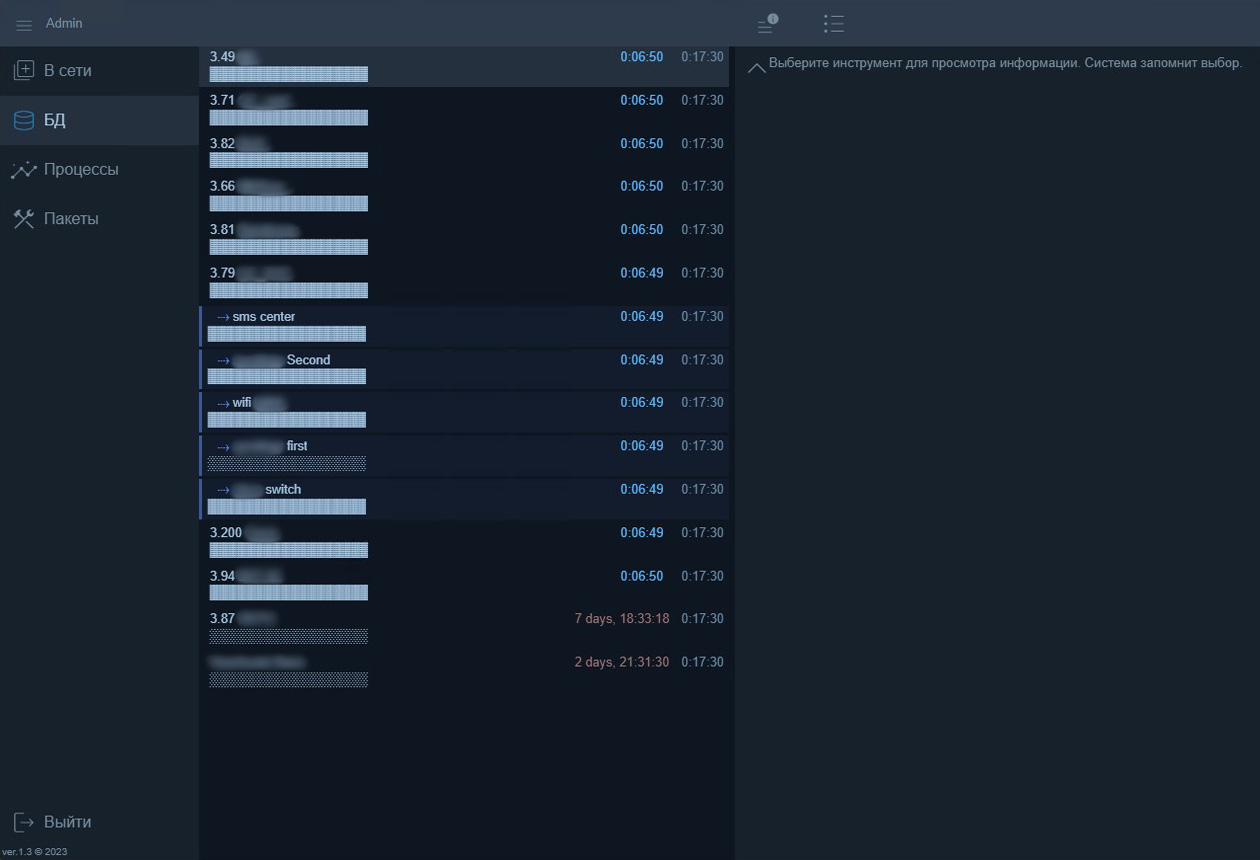The height and width of the screenshot is (860, 1260).
Task: Click the hamburger menu icon beside Admin
Action: 24,25
